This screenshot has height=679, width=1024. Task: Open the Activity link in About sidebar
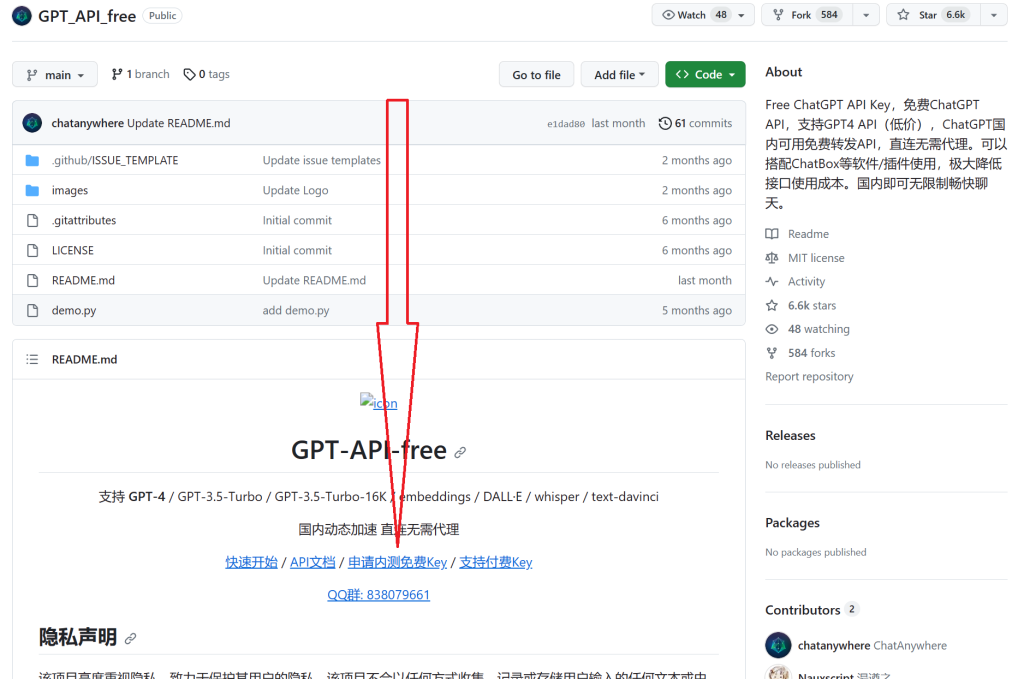pos(806,282)
